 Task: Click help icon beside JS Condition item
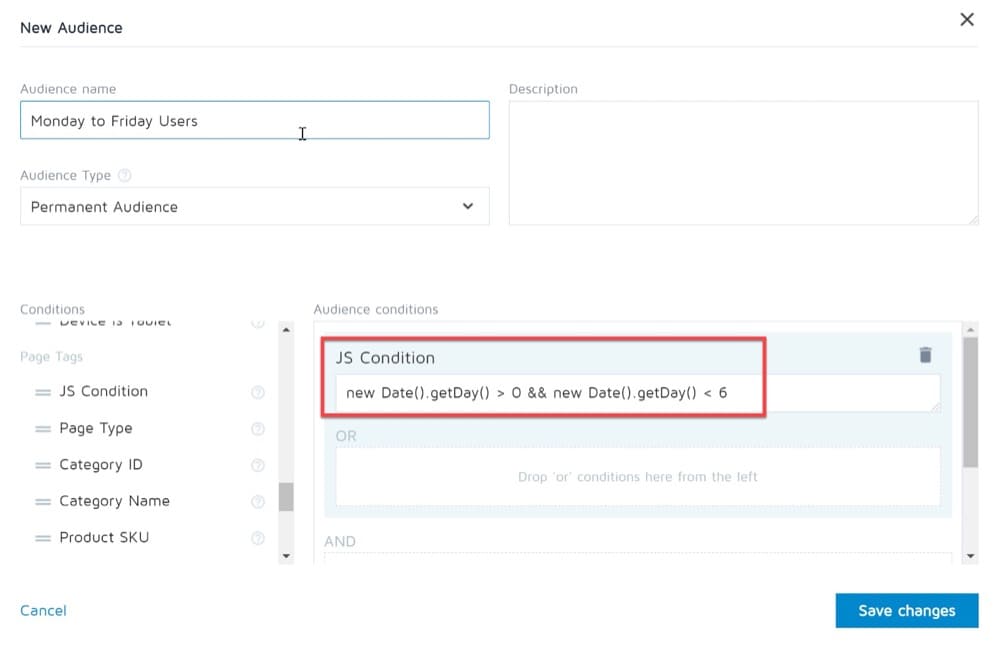click(258, 392)
